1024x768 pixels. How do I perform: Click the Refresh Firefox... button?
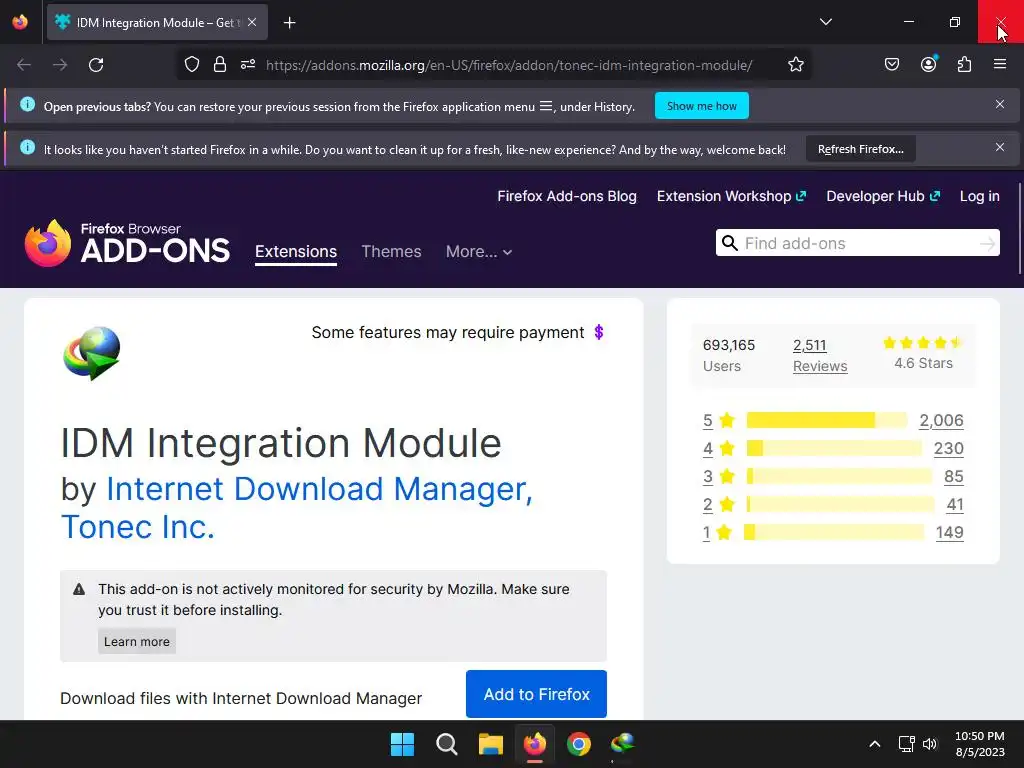click(x=861, y=149)
